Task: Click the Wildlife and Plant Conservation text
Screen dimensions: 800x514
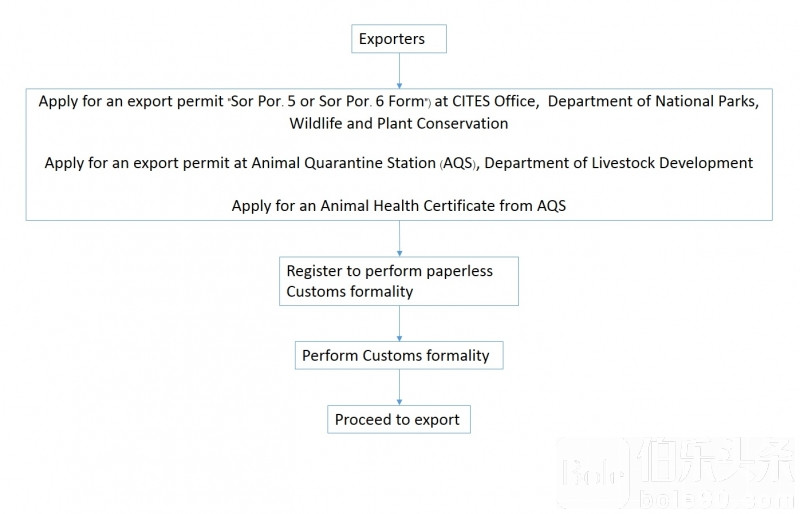Action: click(x=398, y=124)
